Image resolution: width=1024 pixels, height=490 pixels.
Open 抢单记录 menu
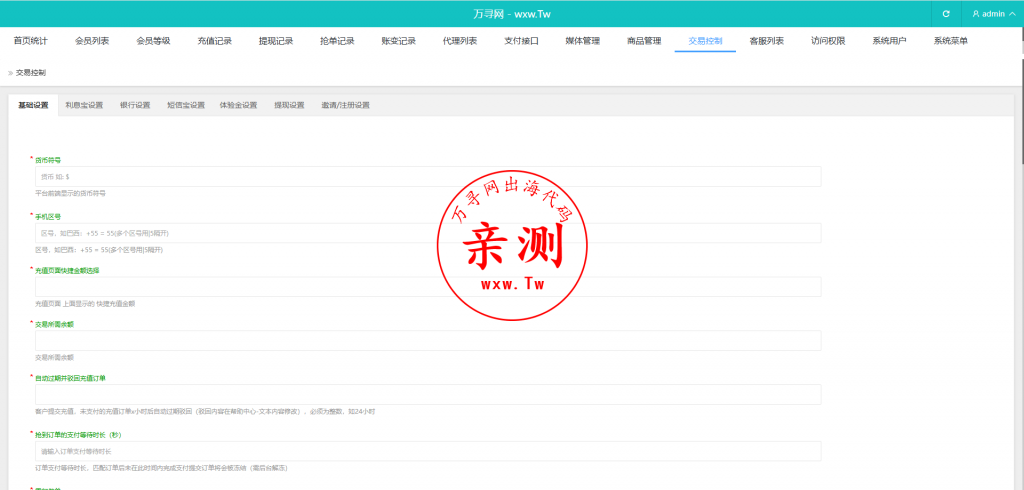pyautogui.click(x=338, y=41)
